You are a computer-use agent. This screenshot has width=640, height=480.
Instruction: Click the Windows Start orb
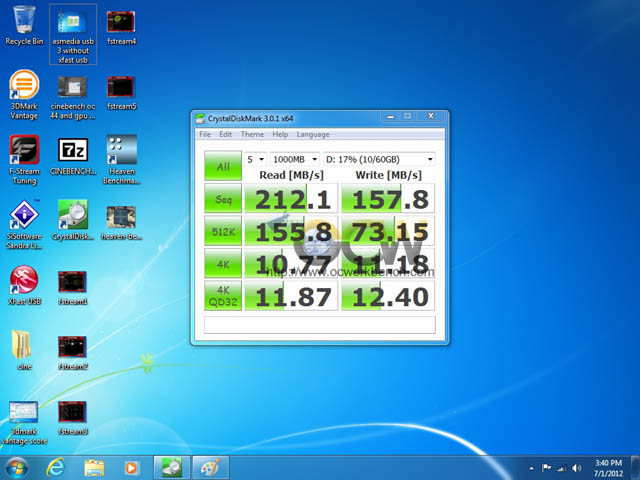pos(17,468)
